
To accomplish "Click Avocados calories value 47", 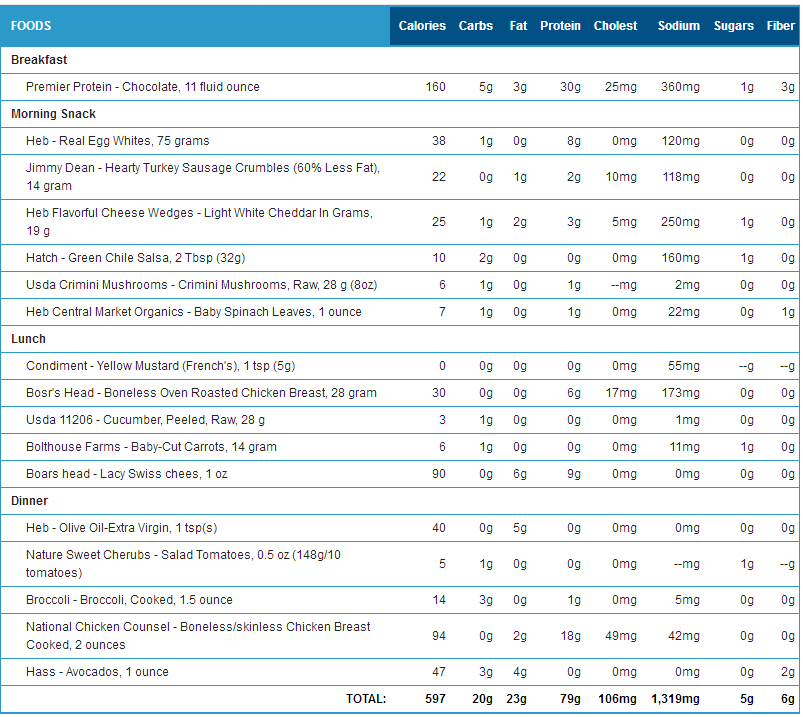I will tap(438, 672).
